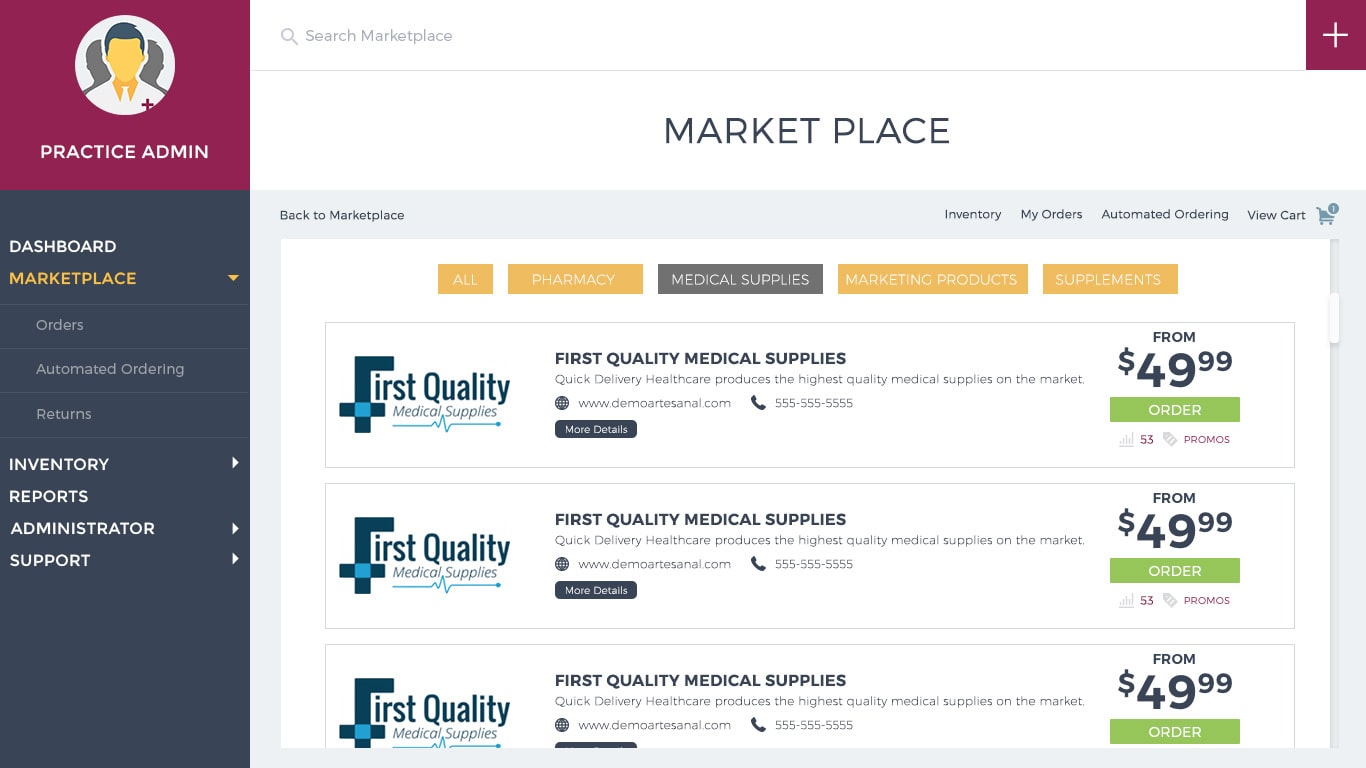Click phone icon in first supplier listing
Screen dimensions: 1366x768
758,403
